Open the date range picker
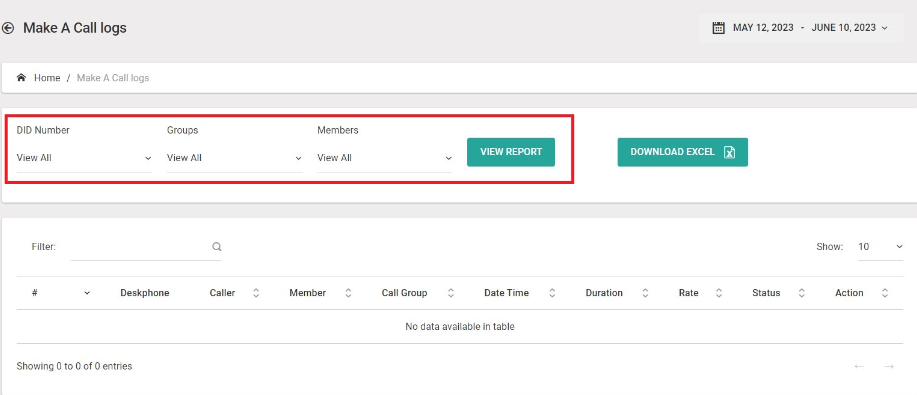The image size is (917, 395). click(x=801, y=28)
